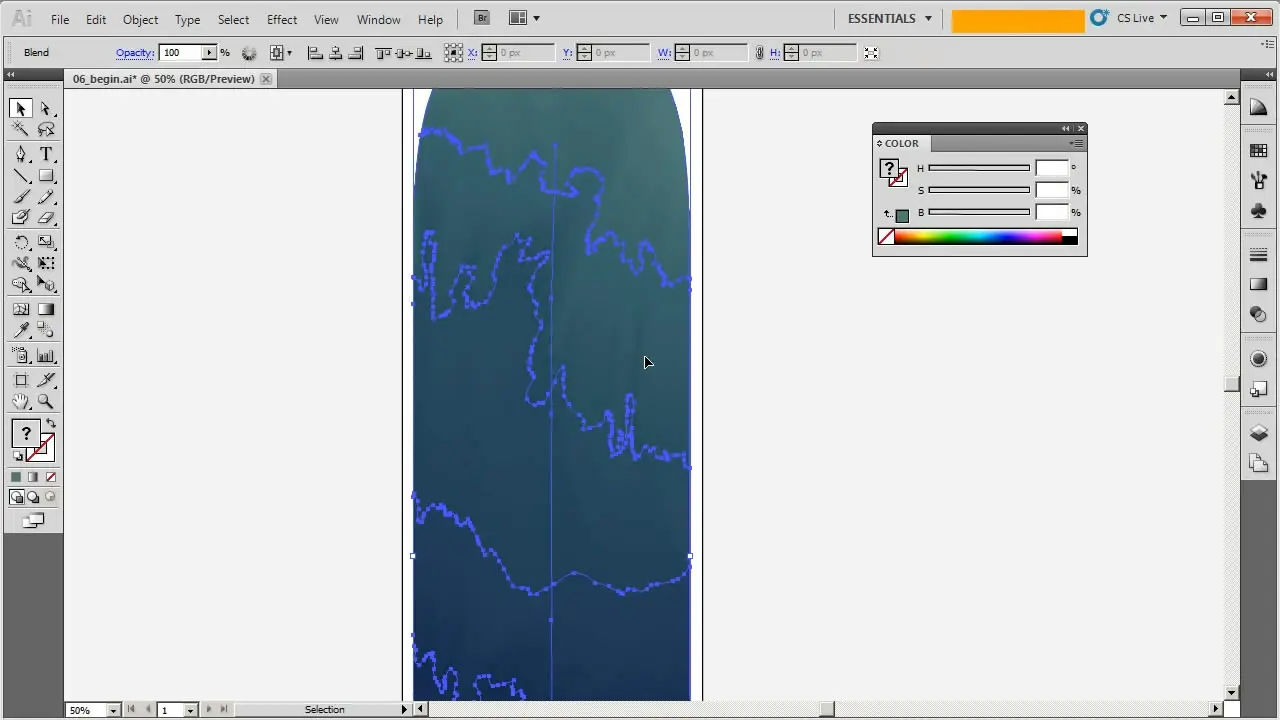Screen dimensions: 1280x720
Task: Open the Window menu
Action: (x=379, y=19)
